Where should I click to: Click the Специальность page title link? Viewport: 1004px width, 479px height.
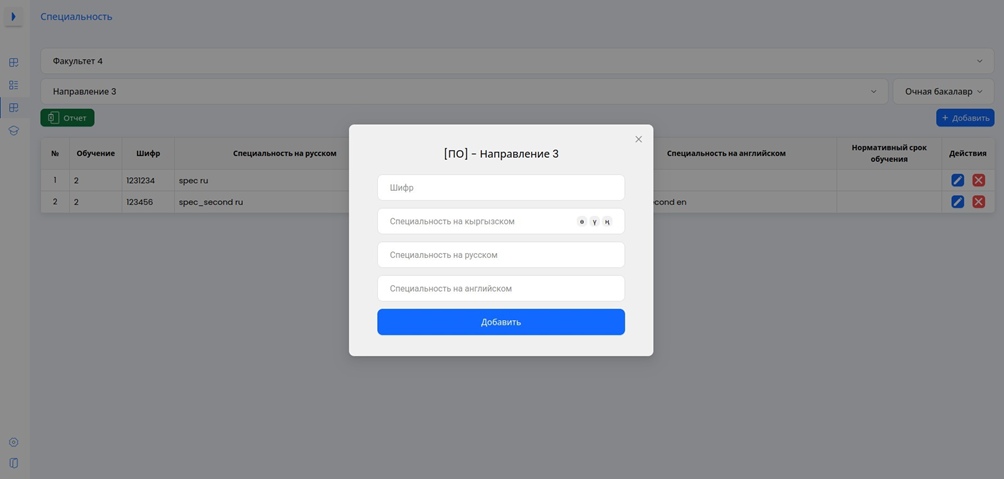(76, 17)
